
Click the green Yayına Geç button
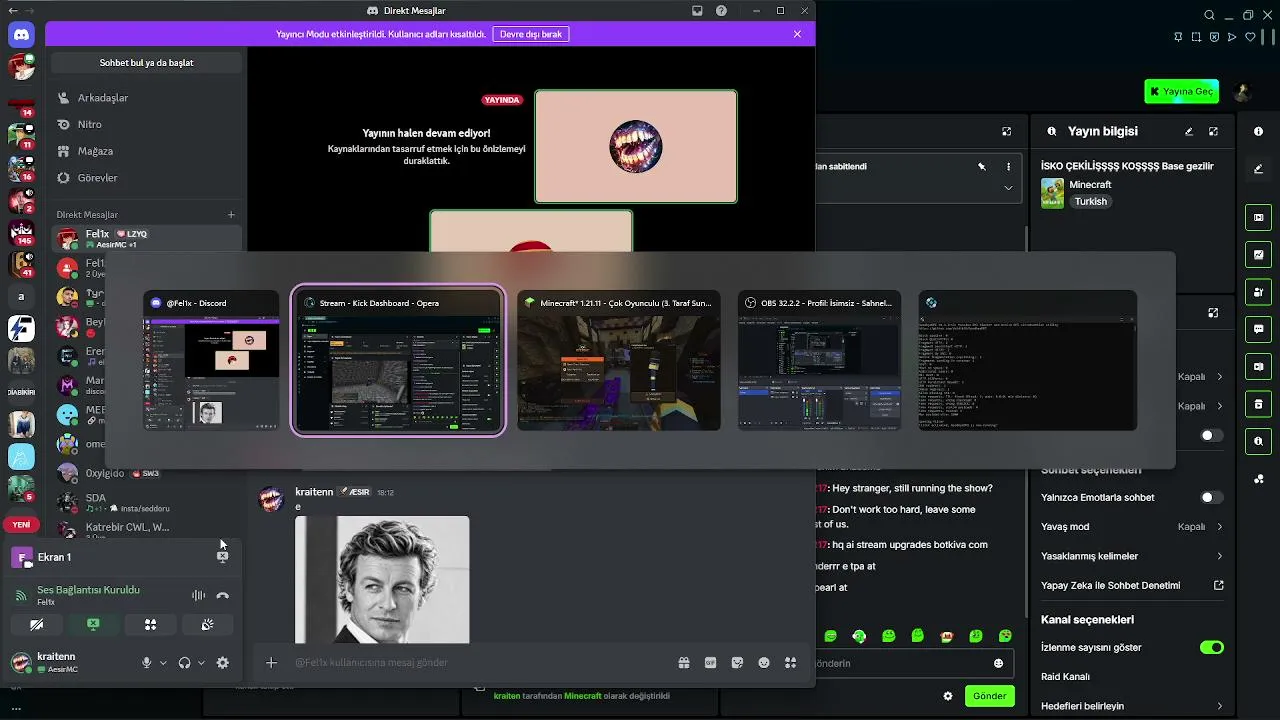(1181, 91)
